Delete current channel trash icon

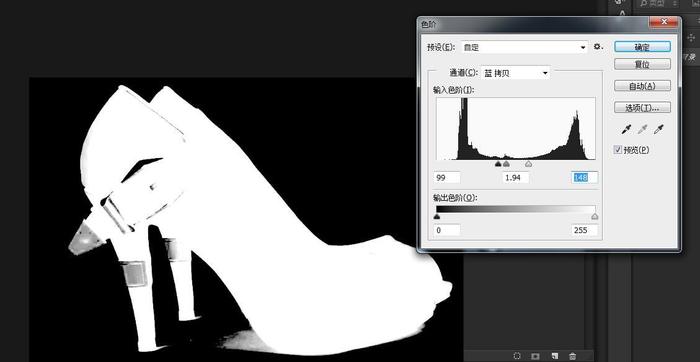(x=572, y=356)
